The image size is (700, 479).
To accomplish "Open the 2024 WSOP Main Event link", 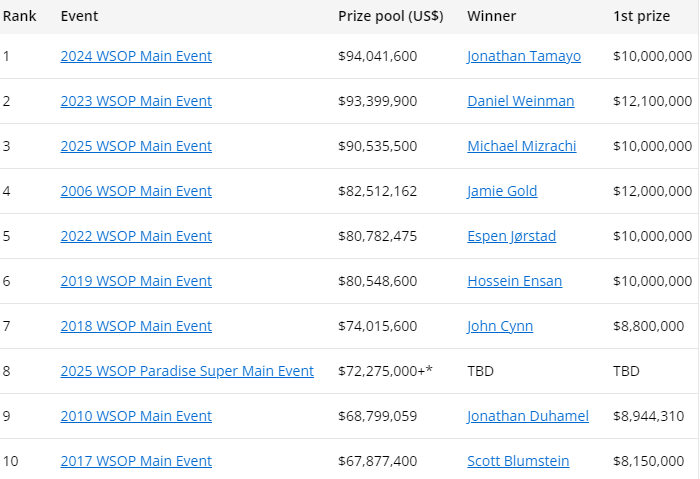I will [136, 56].
